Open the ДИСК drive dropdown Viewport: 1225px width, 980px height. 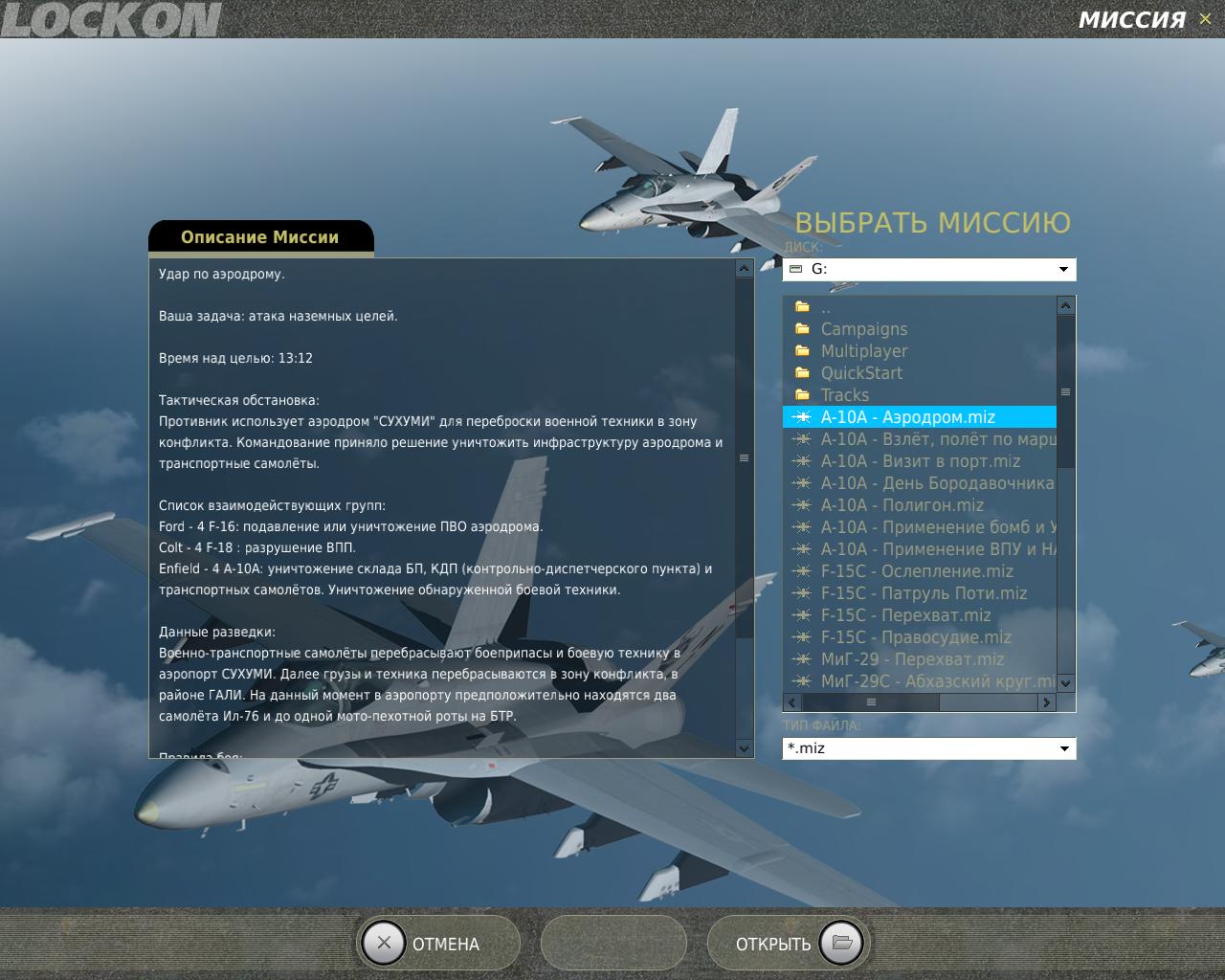(x=1063, y=269)
